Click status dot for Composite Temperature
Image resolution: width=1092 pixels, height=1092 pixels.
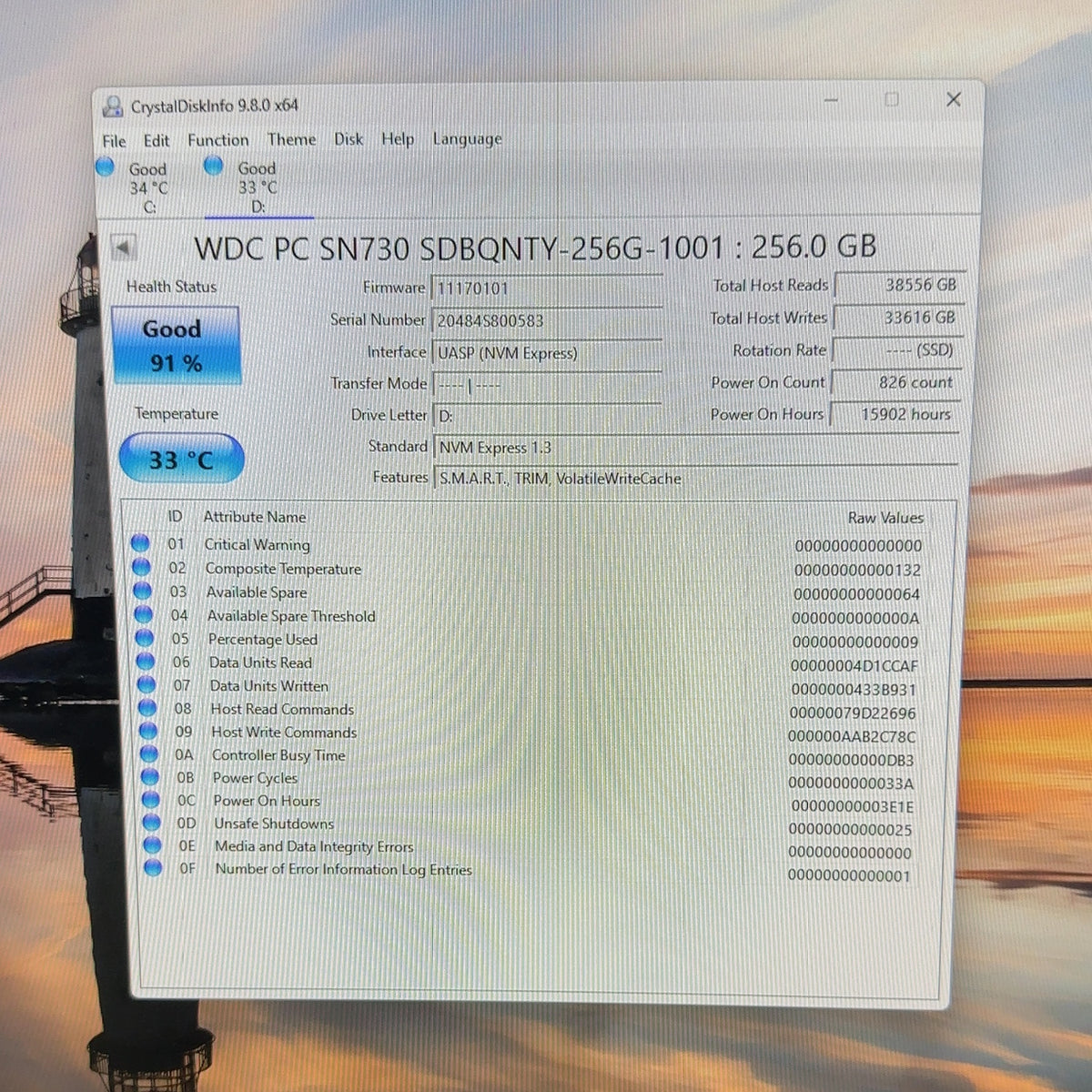tap(141, 568)
